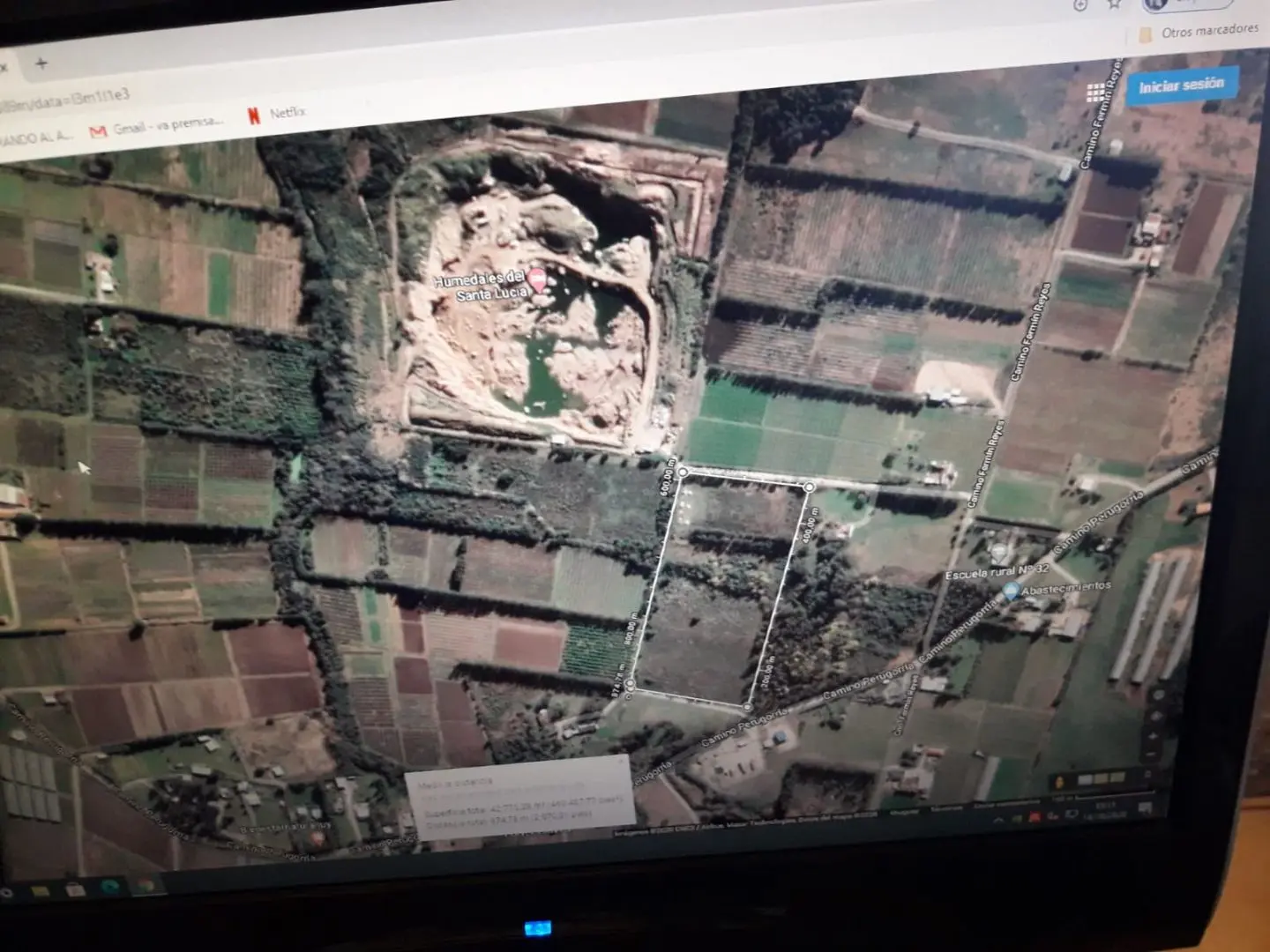Open the Google apps grid icon

1094,93
